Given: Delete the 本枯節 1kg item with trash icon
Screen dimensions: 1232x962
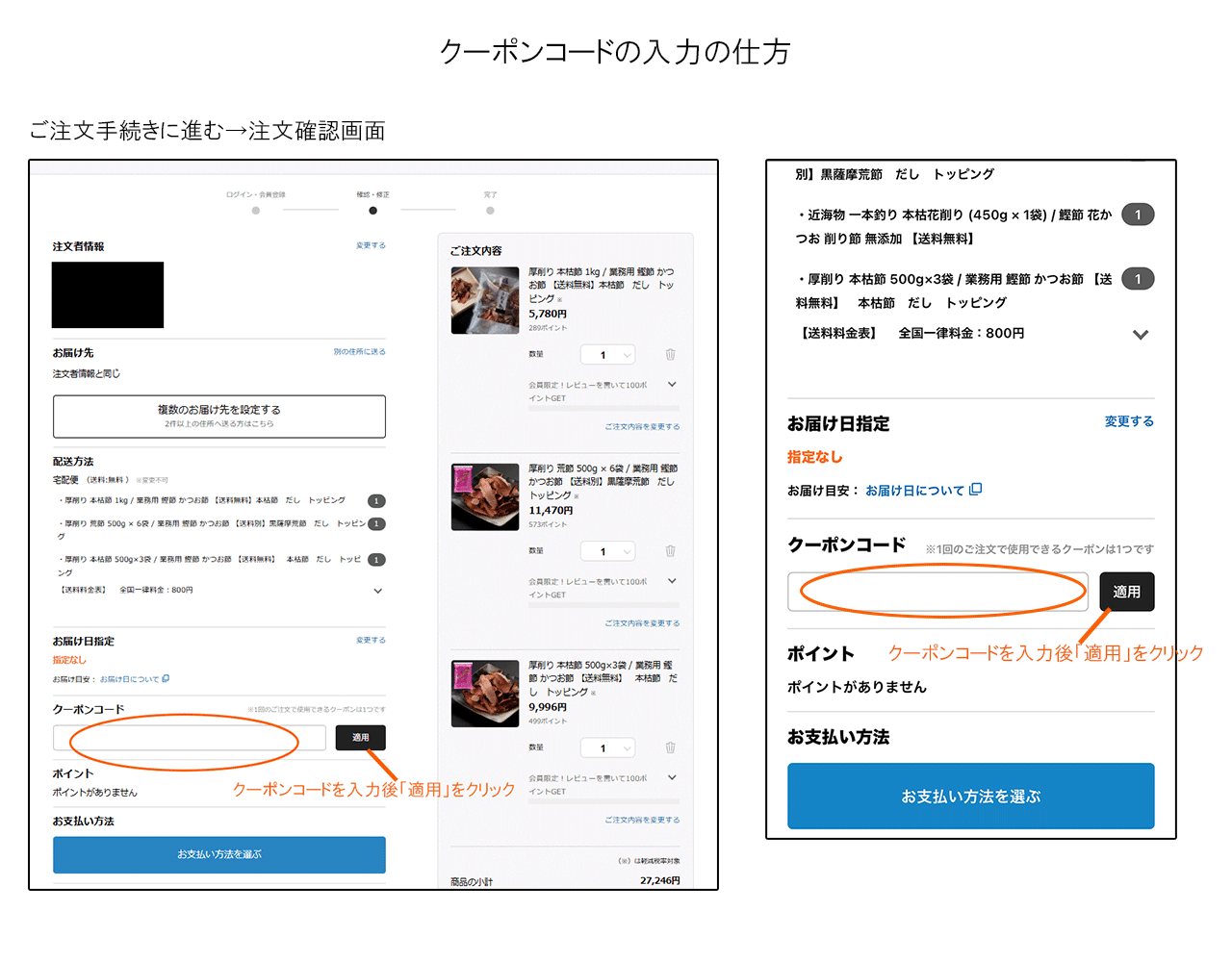Looking at the screenshot, I should 670,355.
